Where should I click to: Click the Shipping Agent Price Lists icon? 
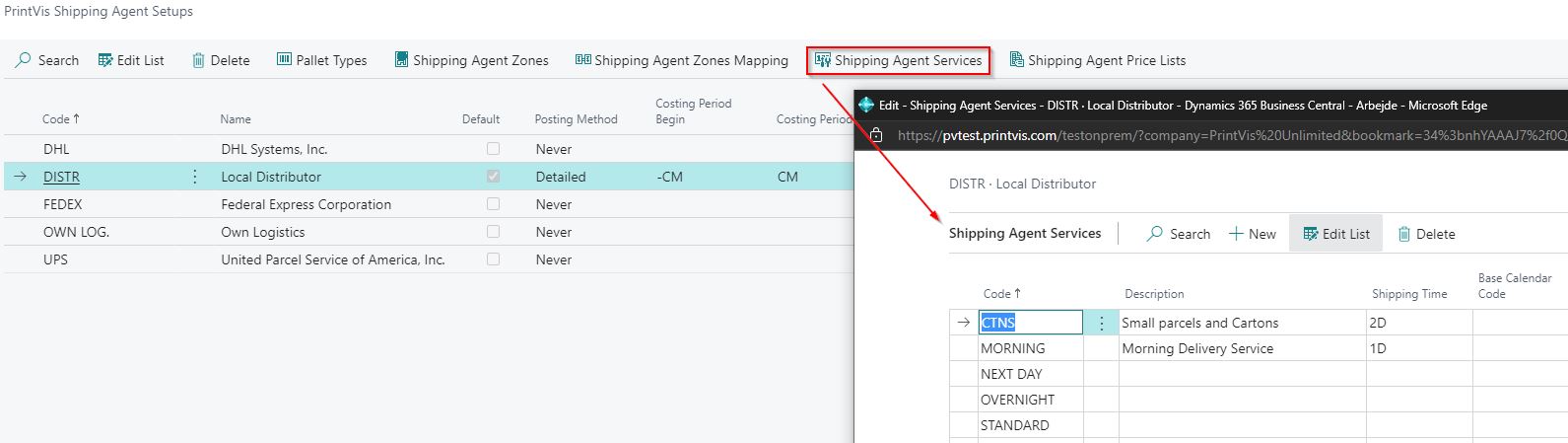pos(1016,60)
